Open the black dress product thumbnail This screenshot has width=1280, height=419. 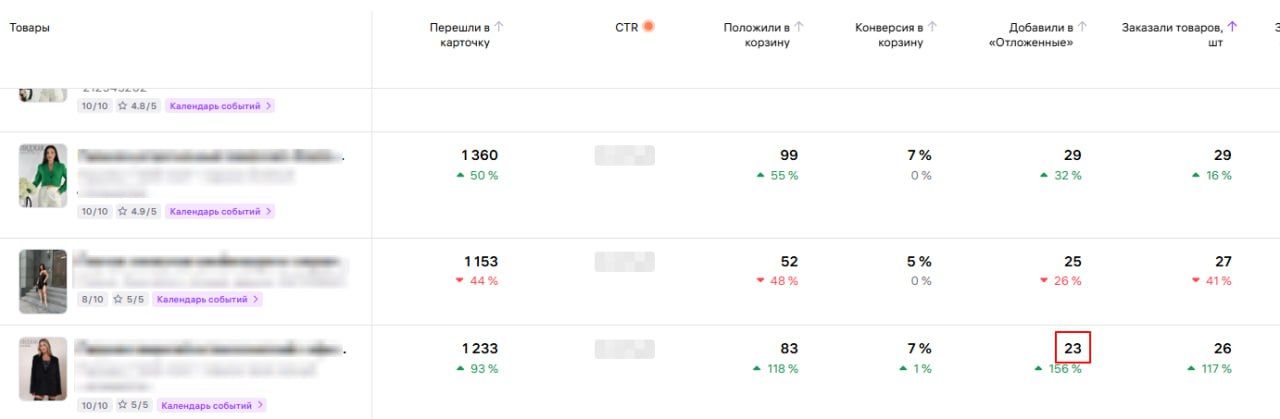tap(43, 281)
